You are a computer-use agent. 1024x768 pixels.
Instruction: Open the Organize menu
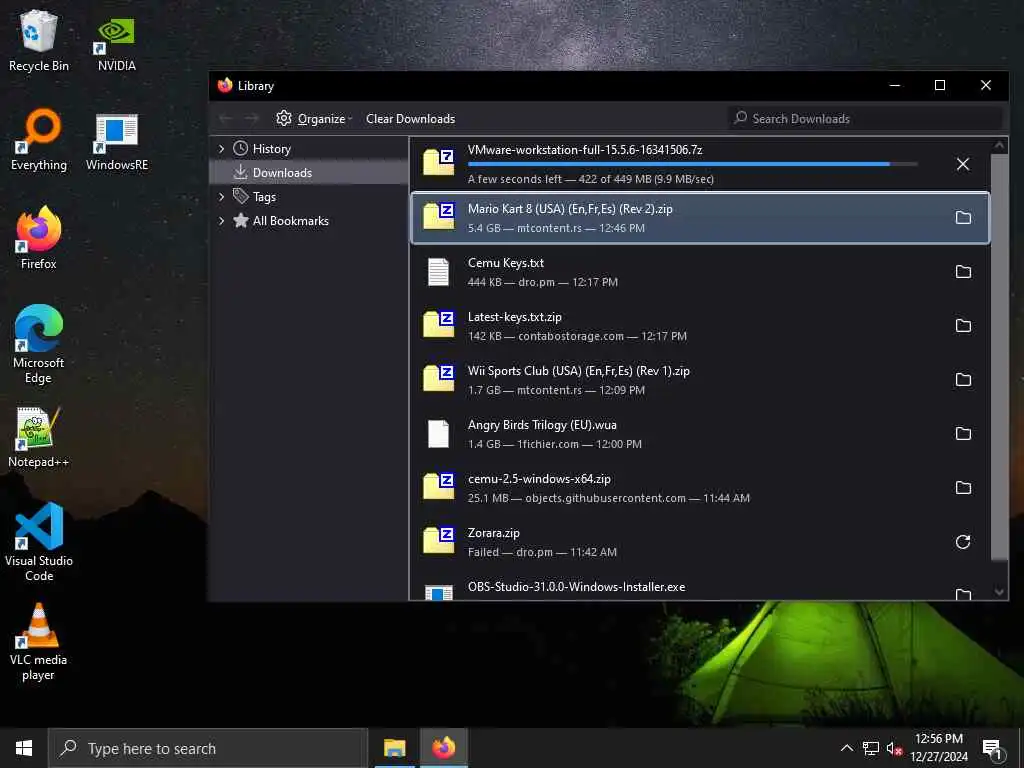pos(314,119)
